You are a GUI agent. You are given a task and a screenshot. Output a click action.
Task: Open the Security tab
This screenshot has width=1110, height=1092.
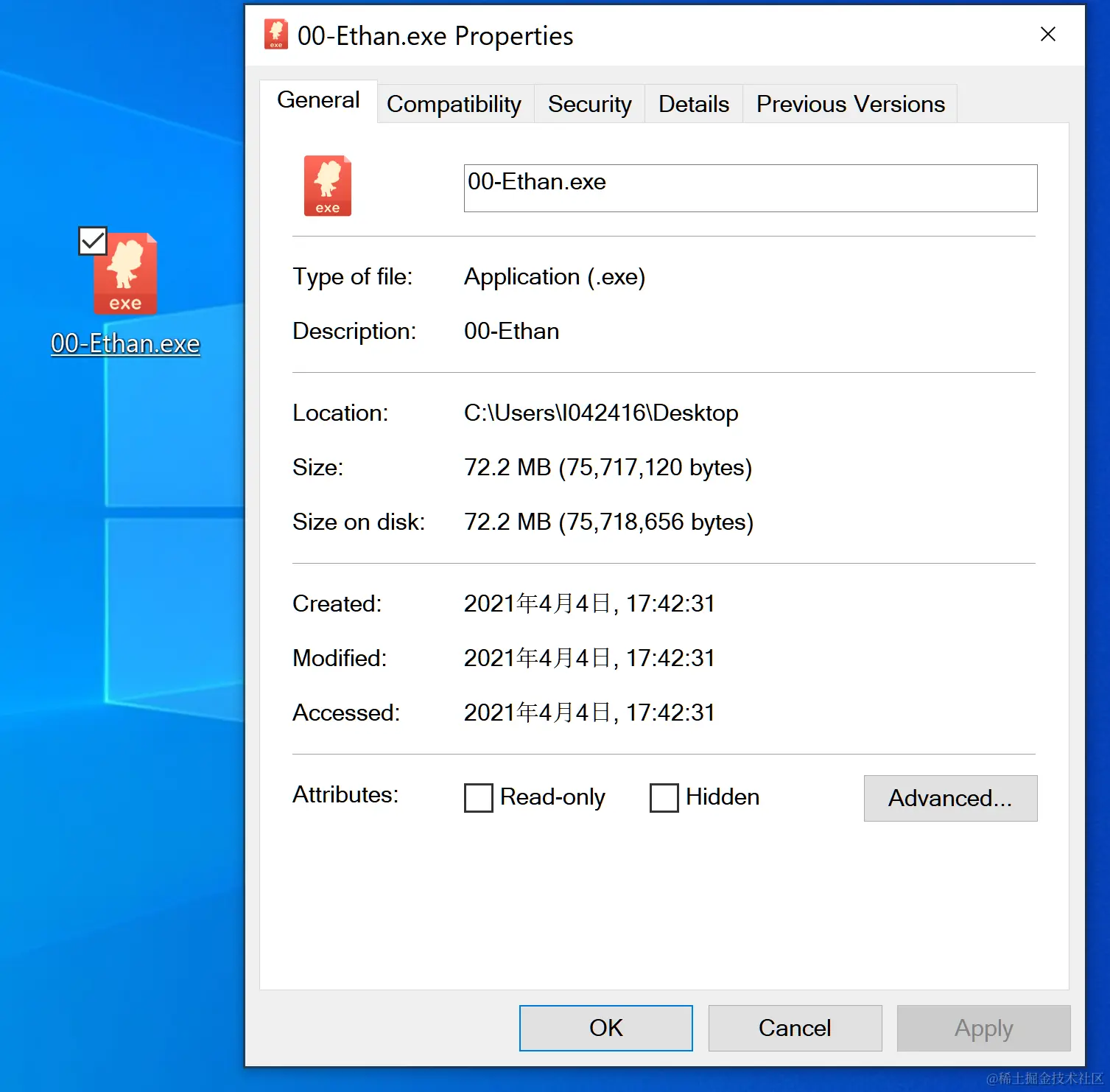(x=590, y=104)
